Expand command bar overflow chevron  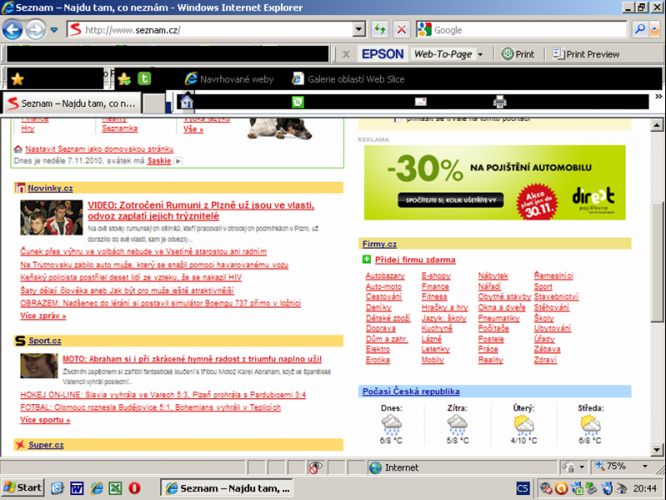(658, 97)
